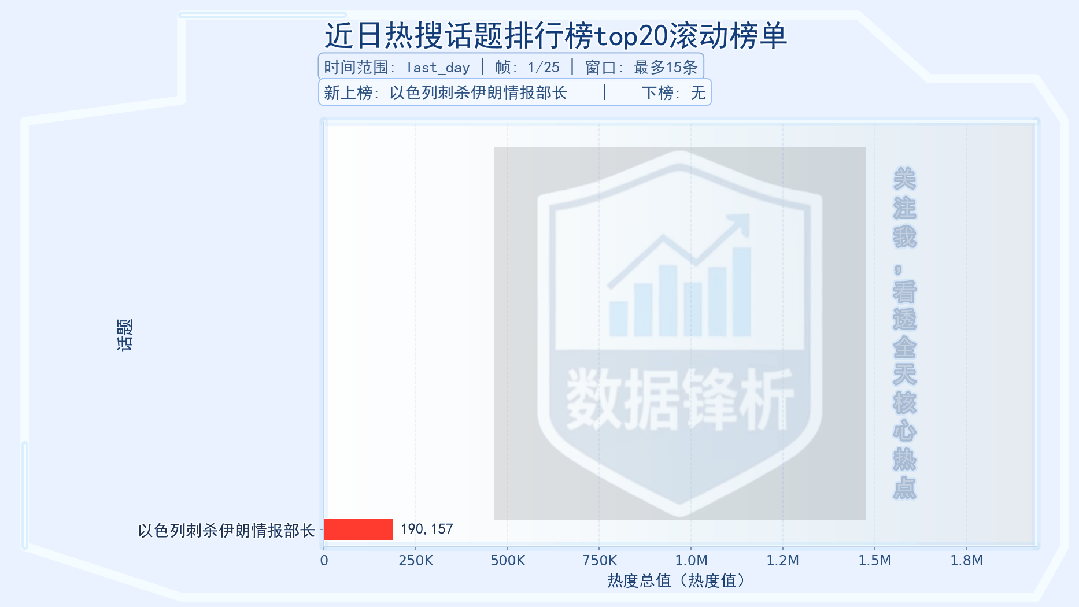Image resolution: width=1079 pixels, height=607 pixels.
Task: Click the bar value label 190,157
Action: point(427,529)
